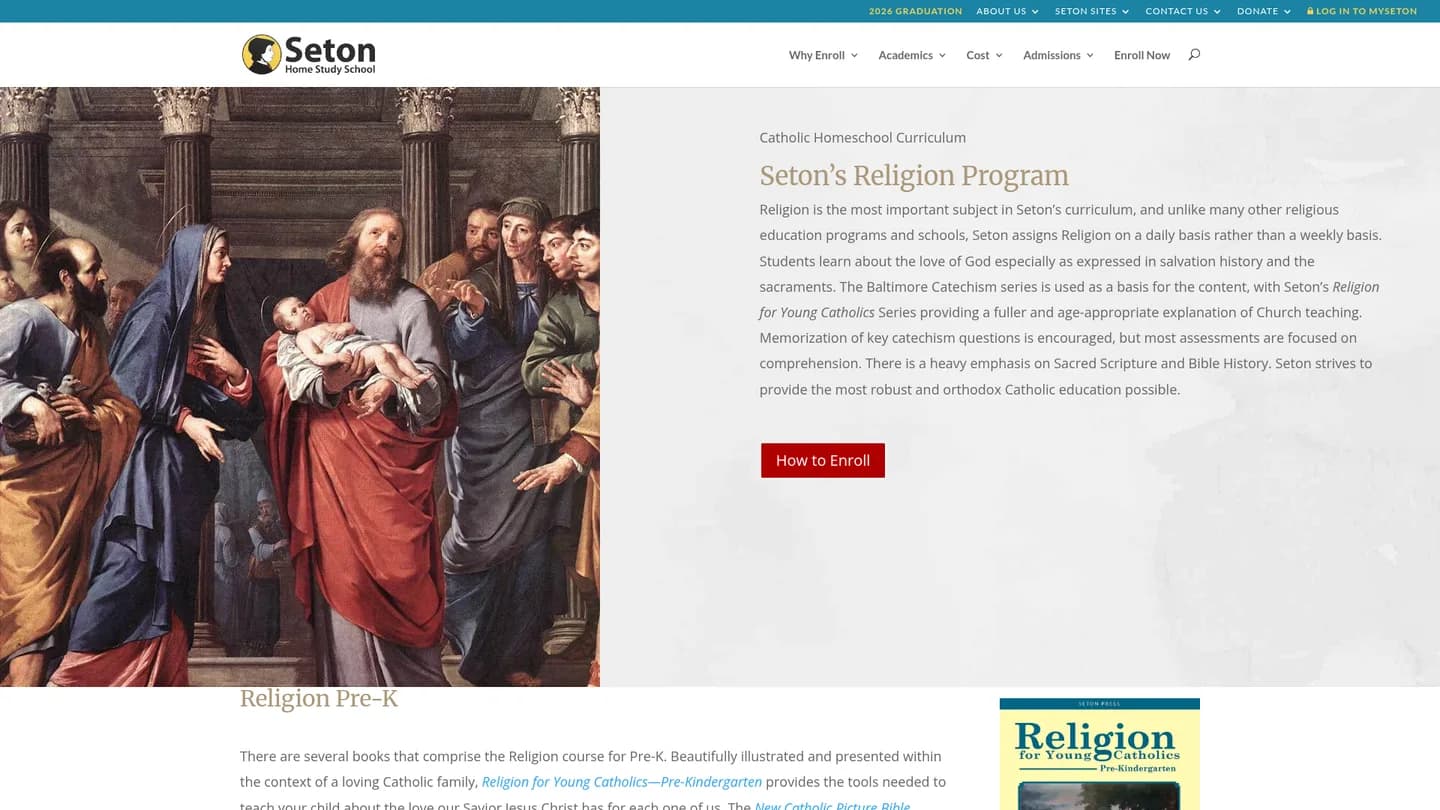The height and width of the screenshot is (810, 1440).
Task: Open the 2026 Graduation link
Action: pyautogui.click(x=915, y=11)
